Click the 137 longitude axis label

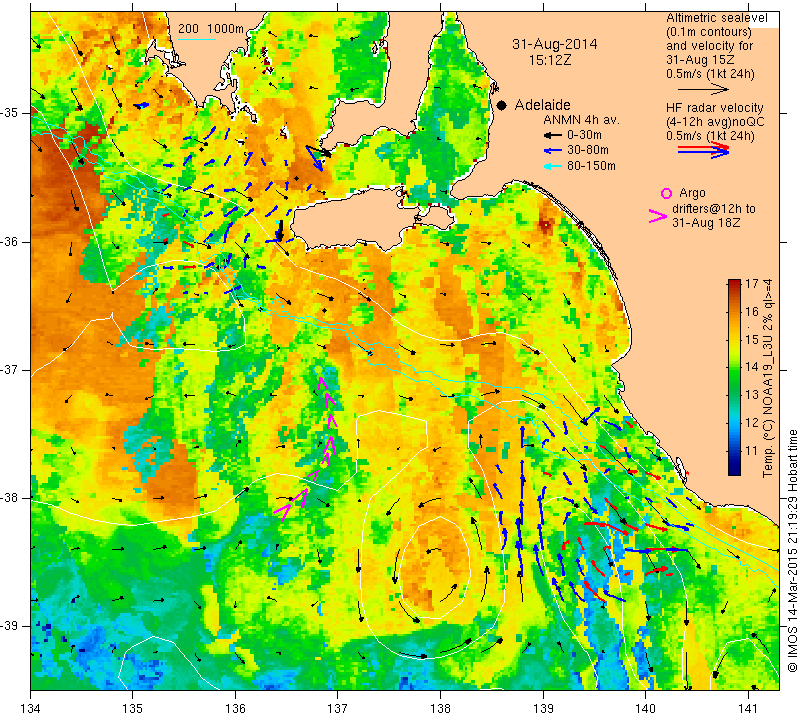tap(338, 709)
